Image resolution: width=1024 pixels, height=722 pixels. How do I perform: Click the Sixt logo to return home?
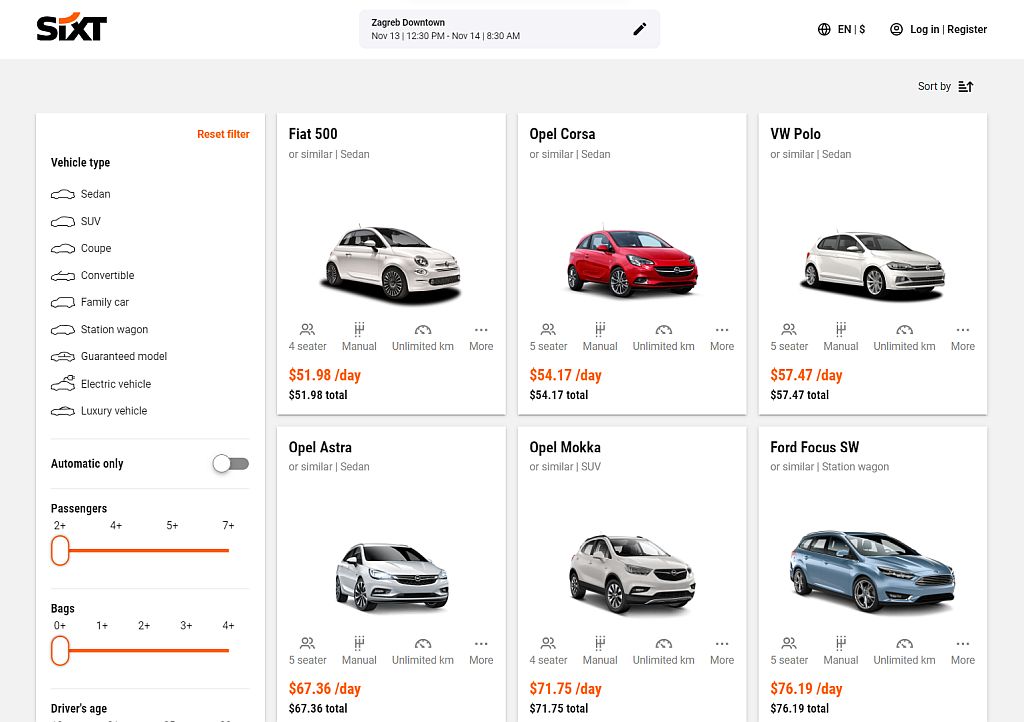coord(71,28)
